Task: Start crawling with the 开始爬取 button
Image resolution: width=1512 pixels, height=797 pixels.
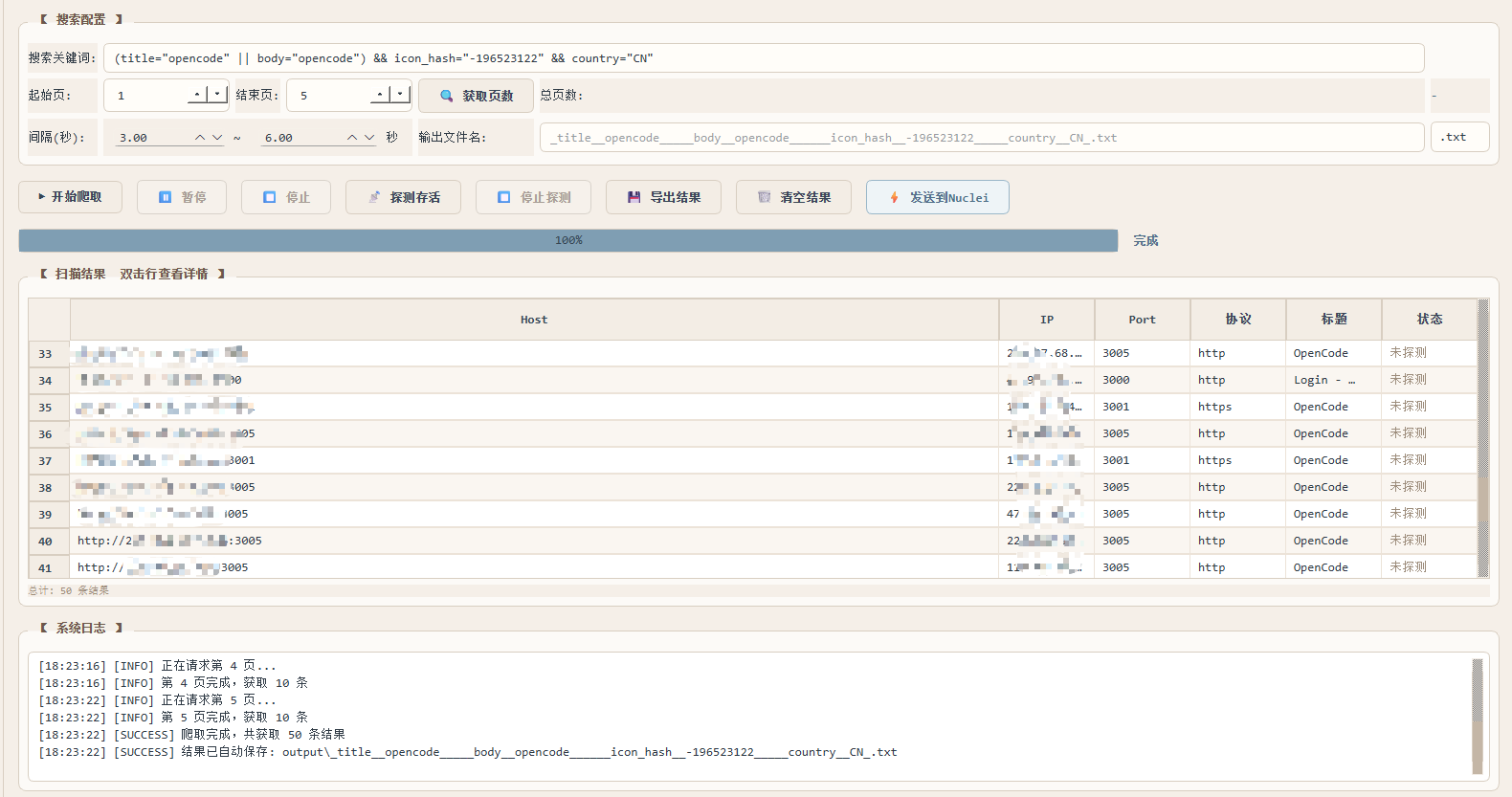Action: (70, 197)
